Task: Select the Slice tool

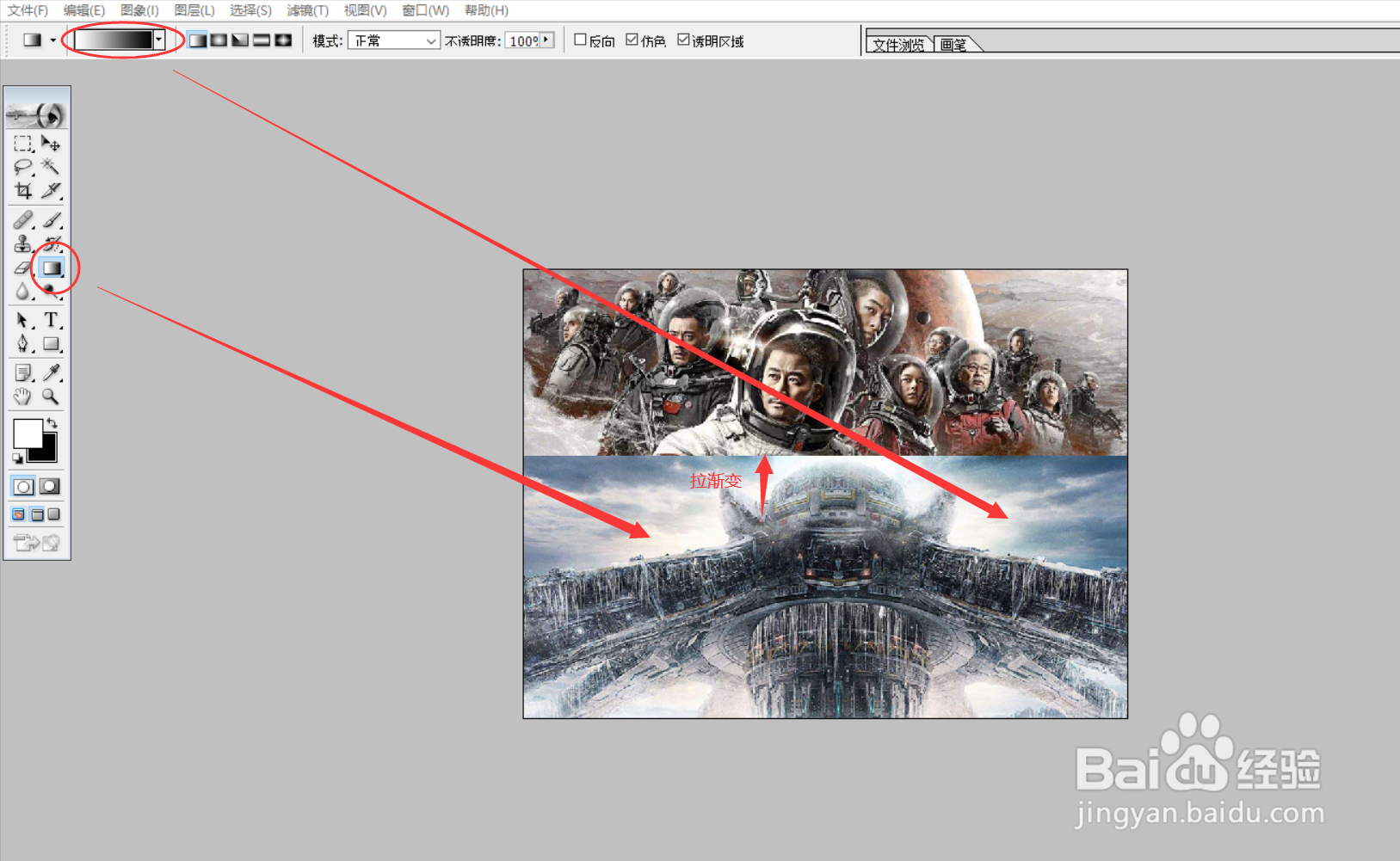Action: pos(51,190)
